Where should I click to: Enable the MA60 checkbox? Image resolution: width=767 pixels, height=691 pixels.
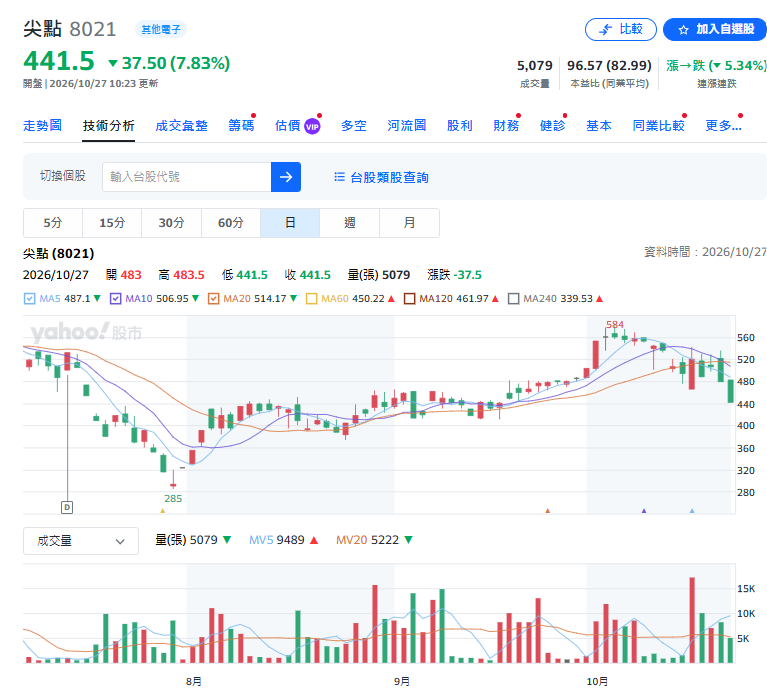pyautogui.click(x=312, y=298)
